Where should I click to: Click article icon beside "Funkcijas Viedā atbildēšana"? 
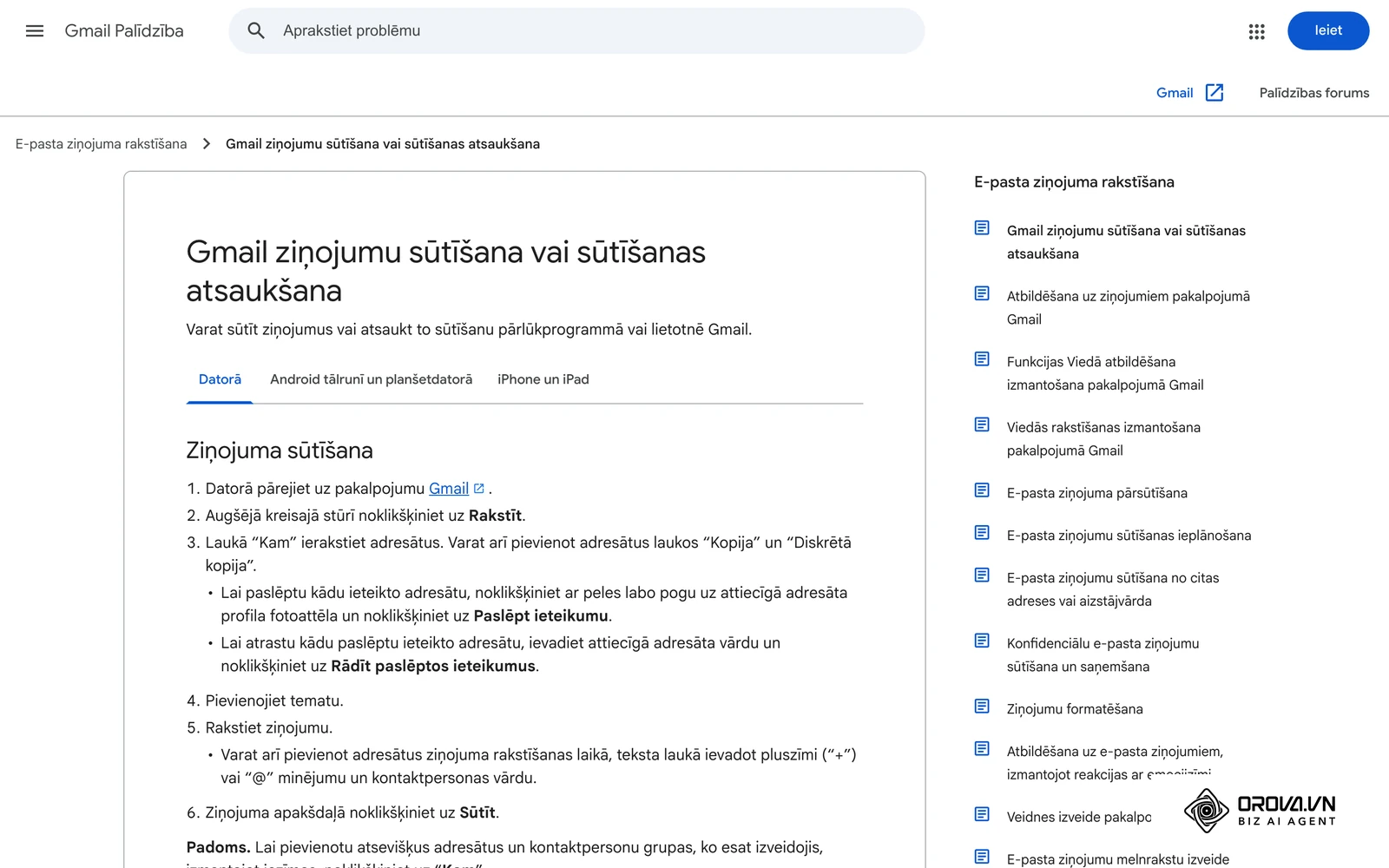982,359
